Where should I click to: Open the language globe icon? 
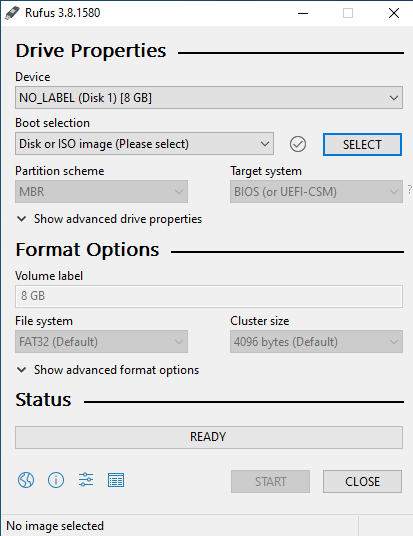(26, 480)
